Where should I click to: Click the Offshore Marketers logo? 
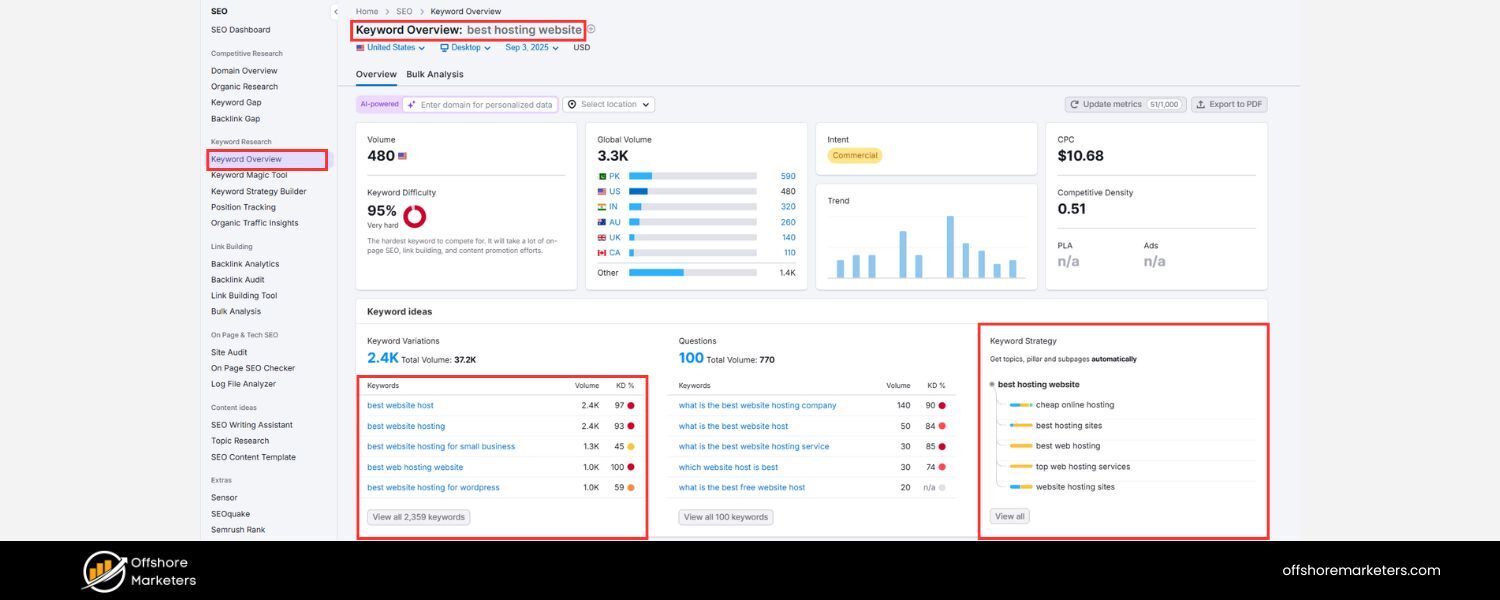click(x=137, y=570)
